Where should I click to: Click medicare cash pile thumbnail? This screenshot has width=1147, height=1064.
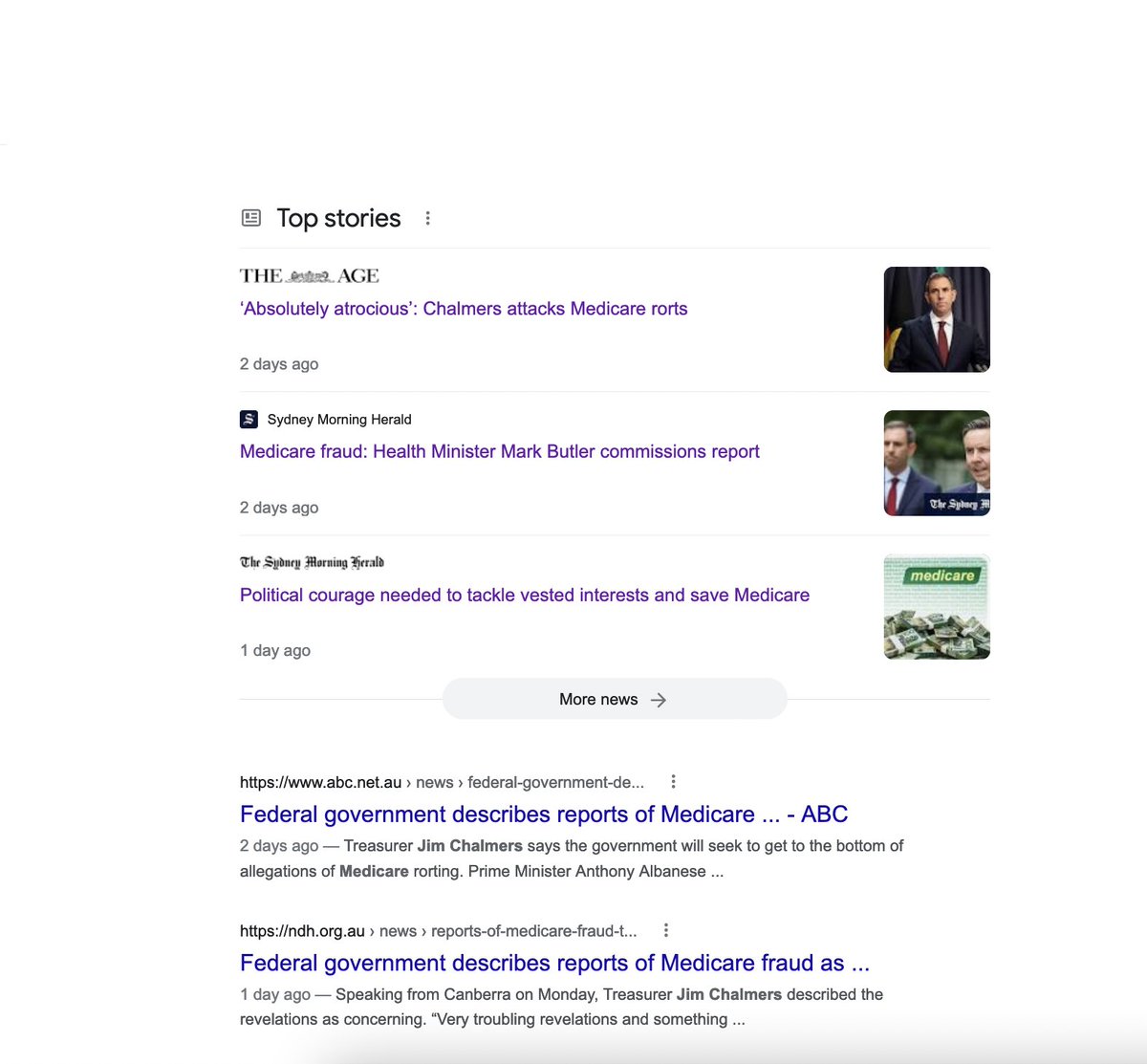click(937, 606)
